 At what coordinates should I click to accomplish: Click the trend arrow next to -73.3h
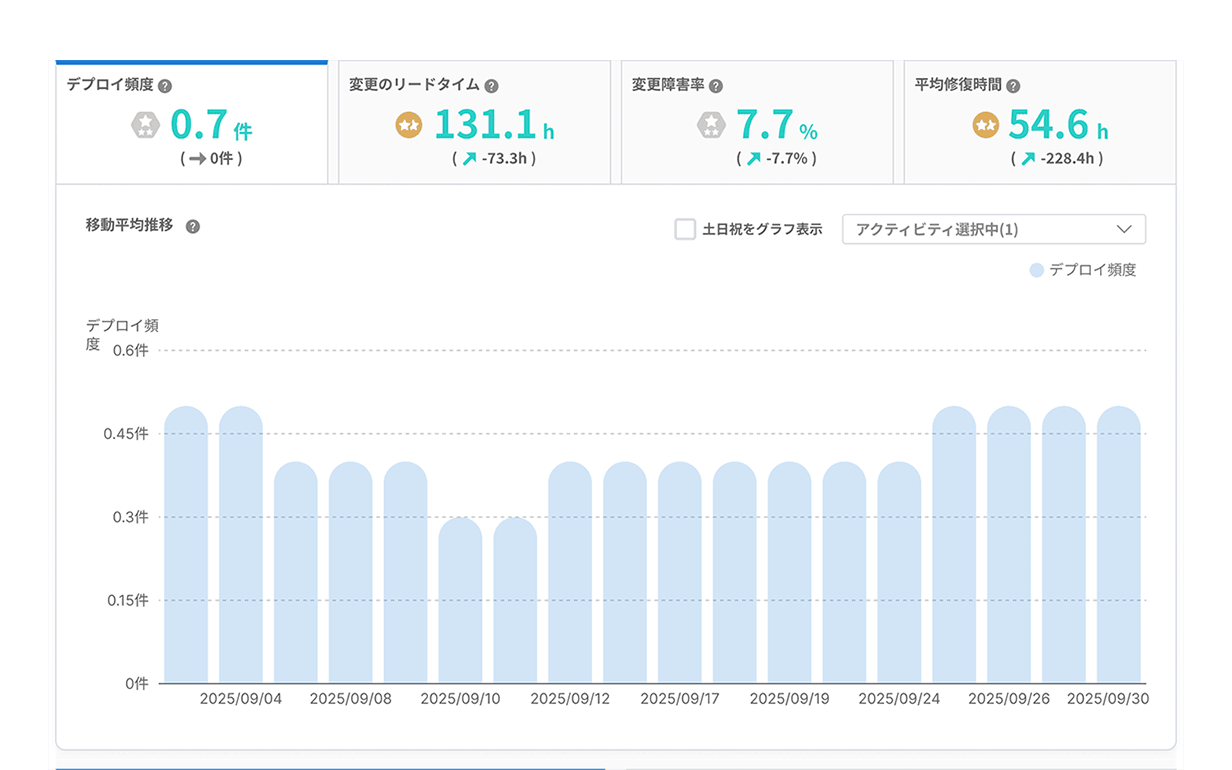[x=469, y=158]
